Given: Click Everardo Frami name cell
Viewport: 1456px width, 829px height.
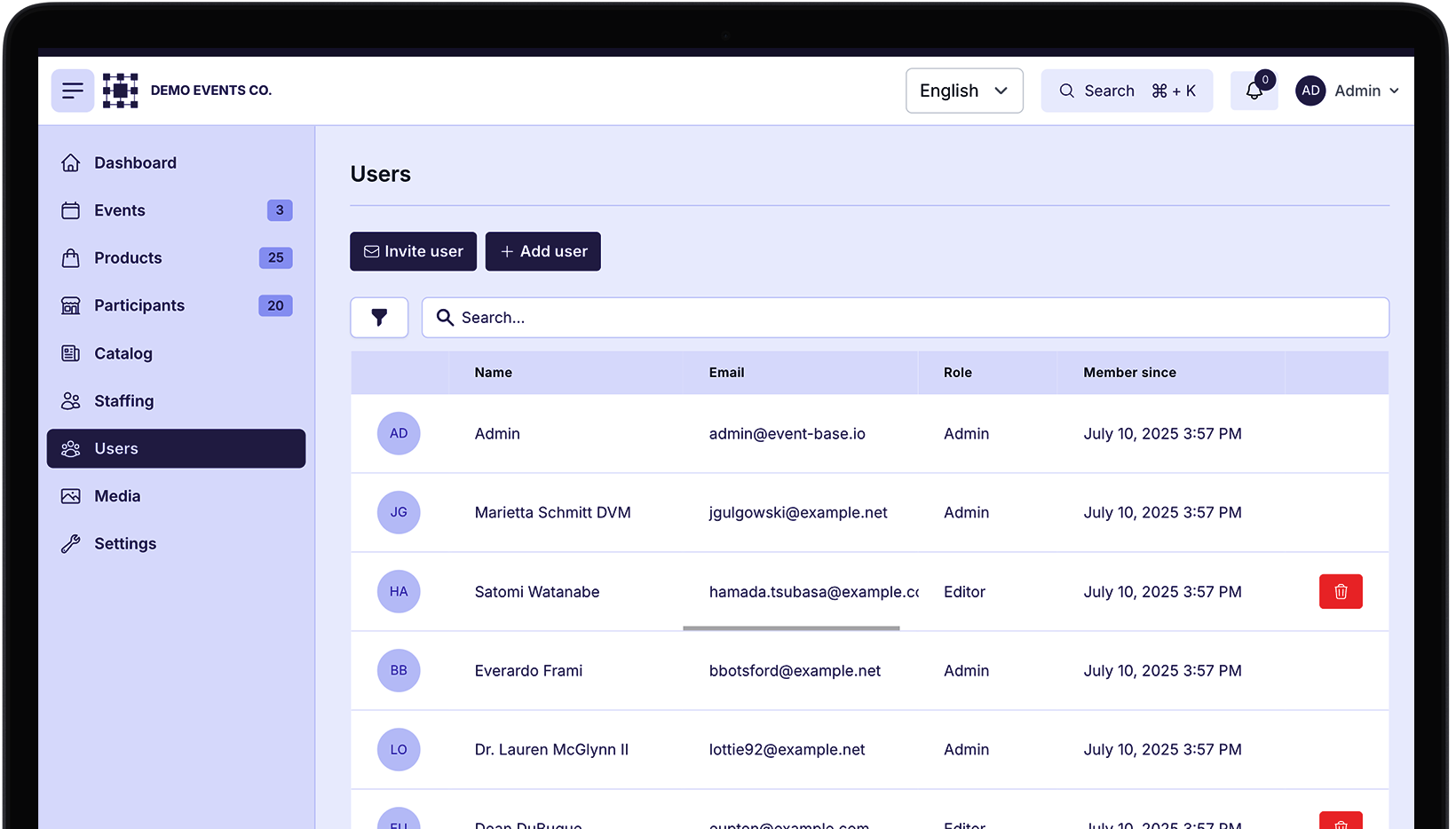Looking at the screenshot, I should 528,671.
